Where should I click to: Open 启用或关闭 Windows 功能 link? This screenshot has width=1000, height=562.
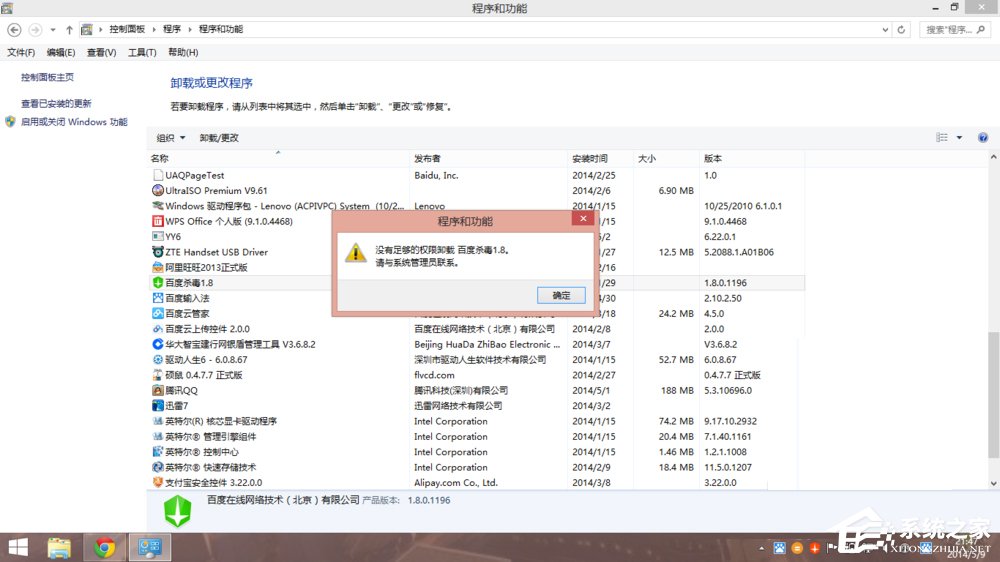click(x=74, y=122)
